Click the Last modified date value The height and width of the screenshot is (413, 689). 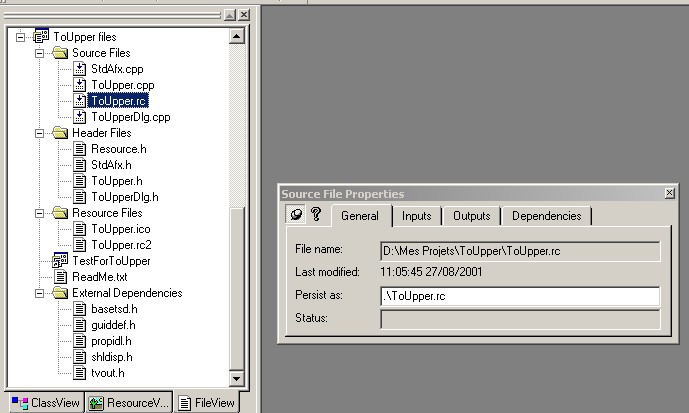tap(431, 272)
